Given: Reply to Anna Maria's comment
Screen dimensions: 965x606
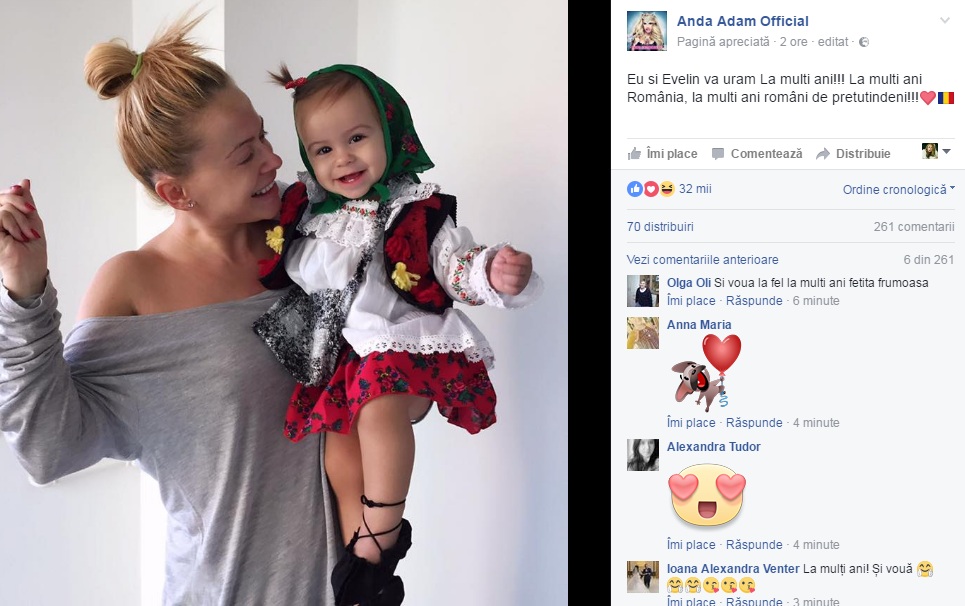Looking at the screenshot, I should (754, 423).
